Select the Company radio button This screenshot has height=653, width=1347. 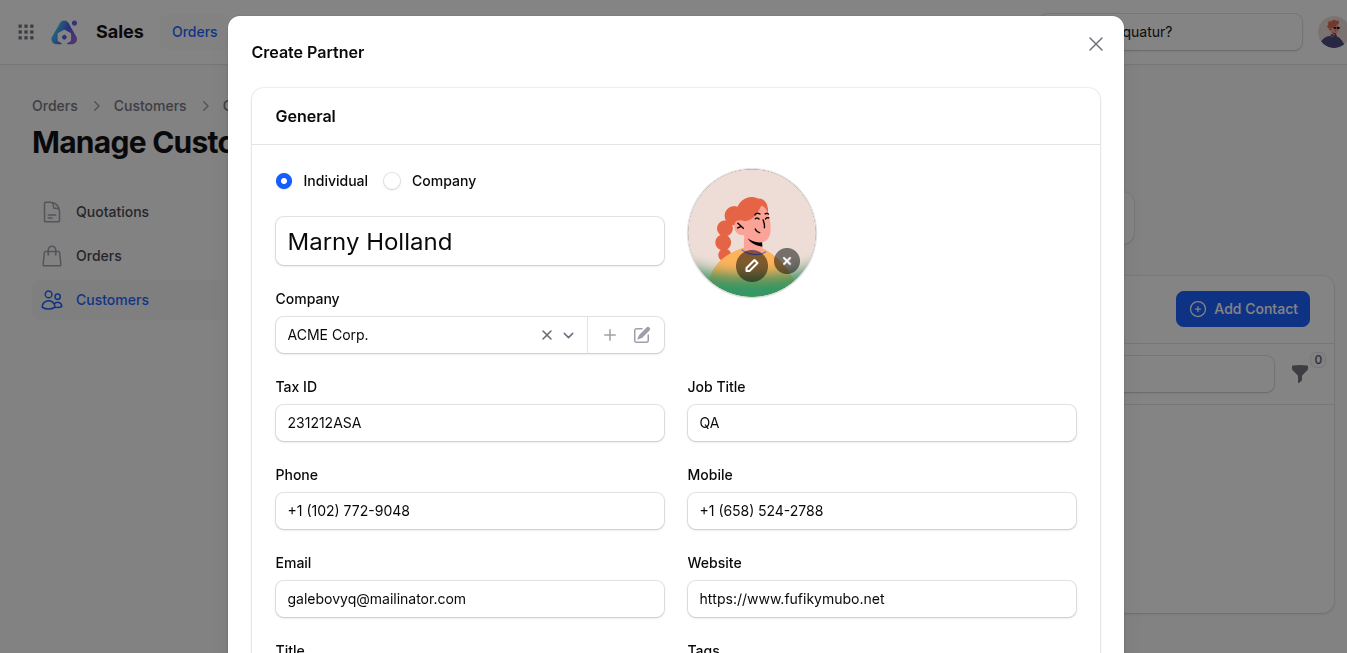tap(391, 181)
